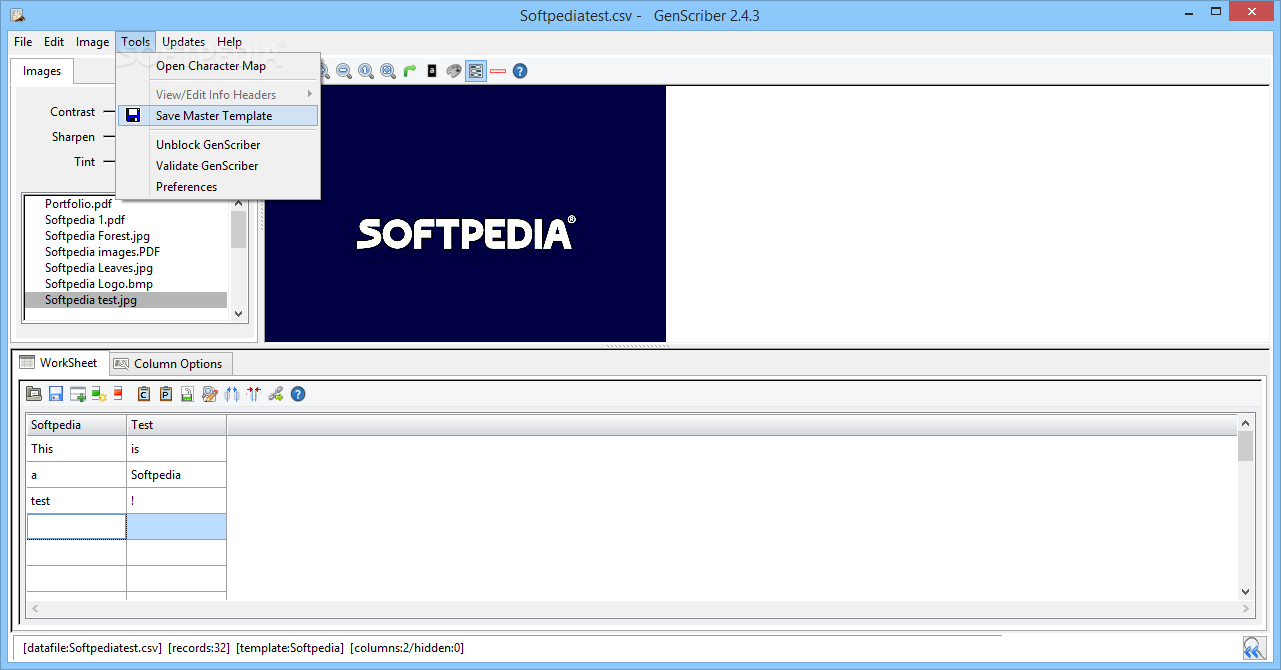Select the cell containing 'a'

tap(76, 475)
